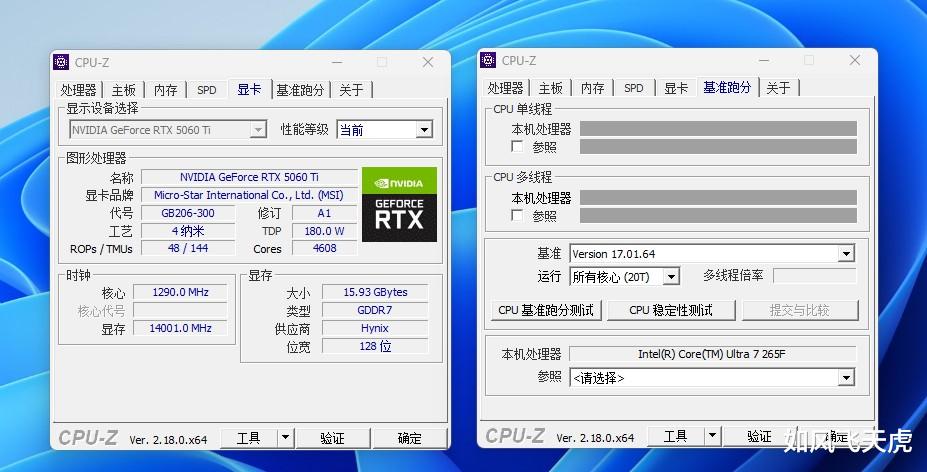Open SPD tab in left window

pyautogui.click(x=206, y=90)
